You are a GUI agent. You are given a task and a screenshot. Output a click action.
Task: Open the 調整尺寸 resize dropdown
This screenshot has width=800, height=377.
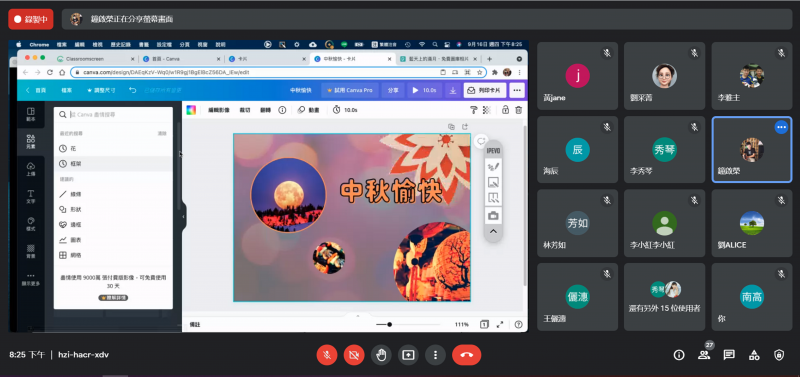[102, 90]
